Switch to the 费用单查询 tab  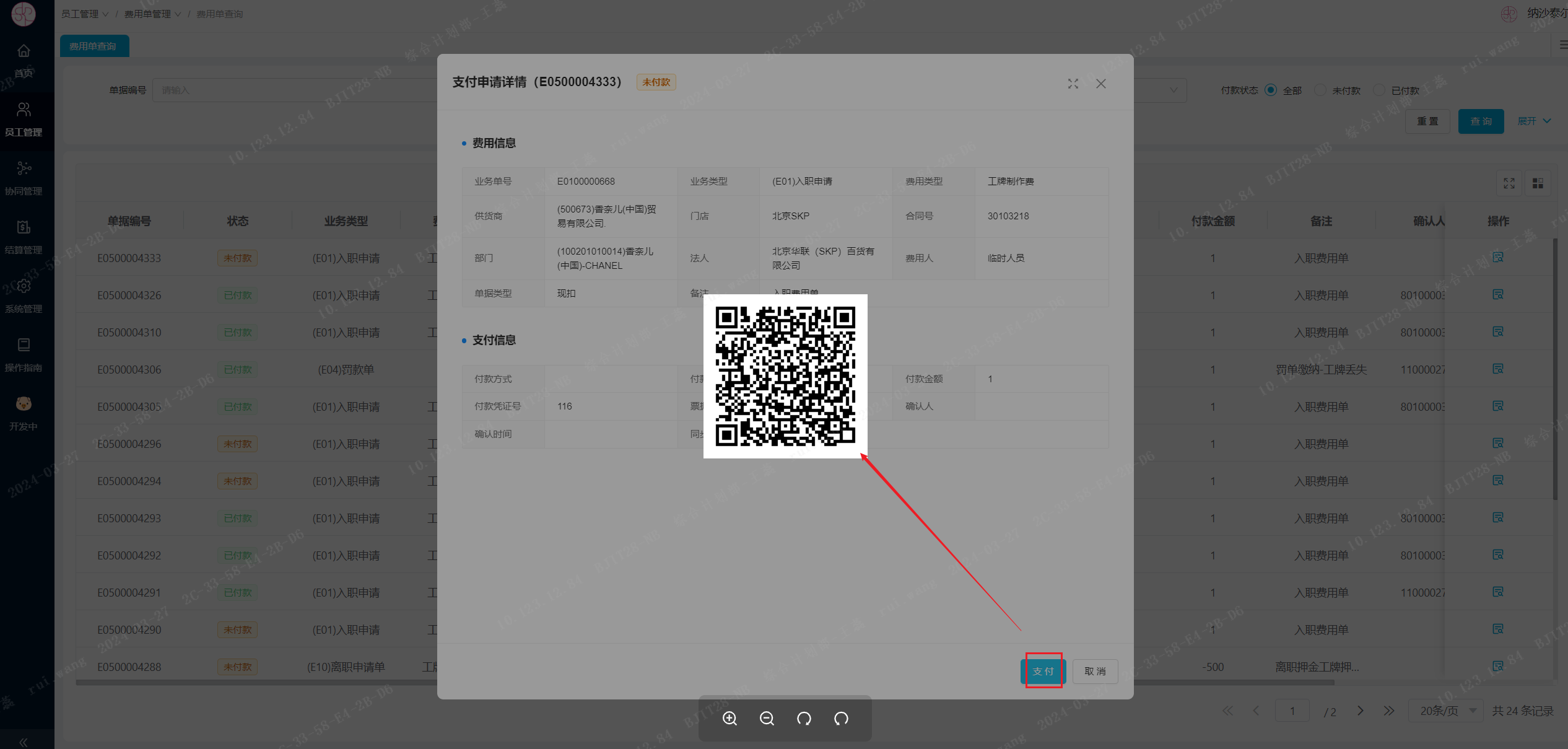click(94, 46)
